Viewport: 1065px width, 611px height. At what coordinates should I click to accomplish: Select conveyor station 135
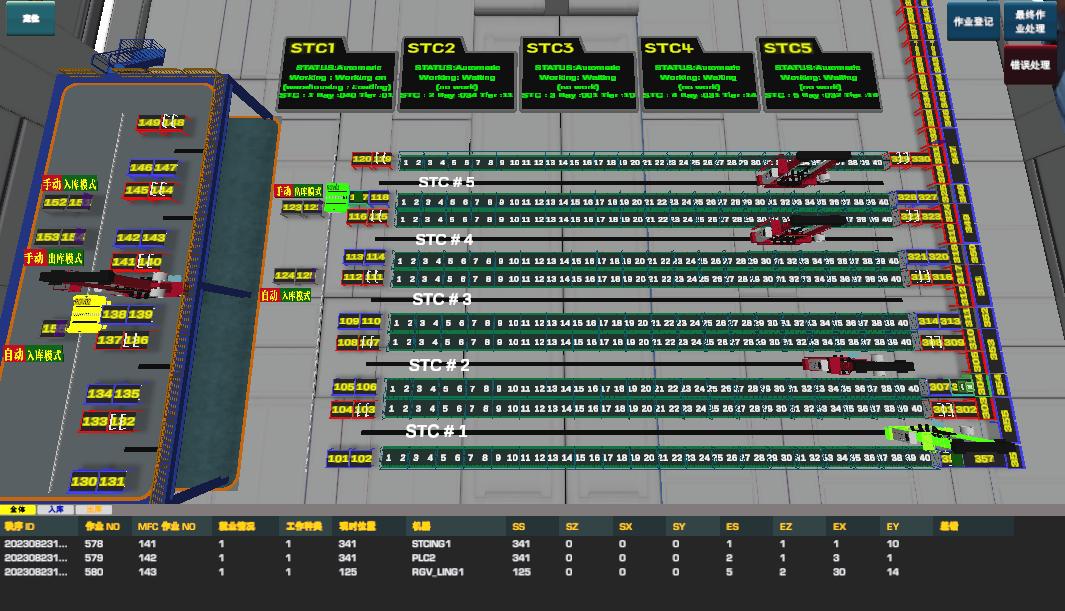click(127, 393)
